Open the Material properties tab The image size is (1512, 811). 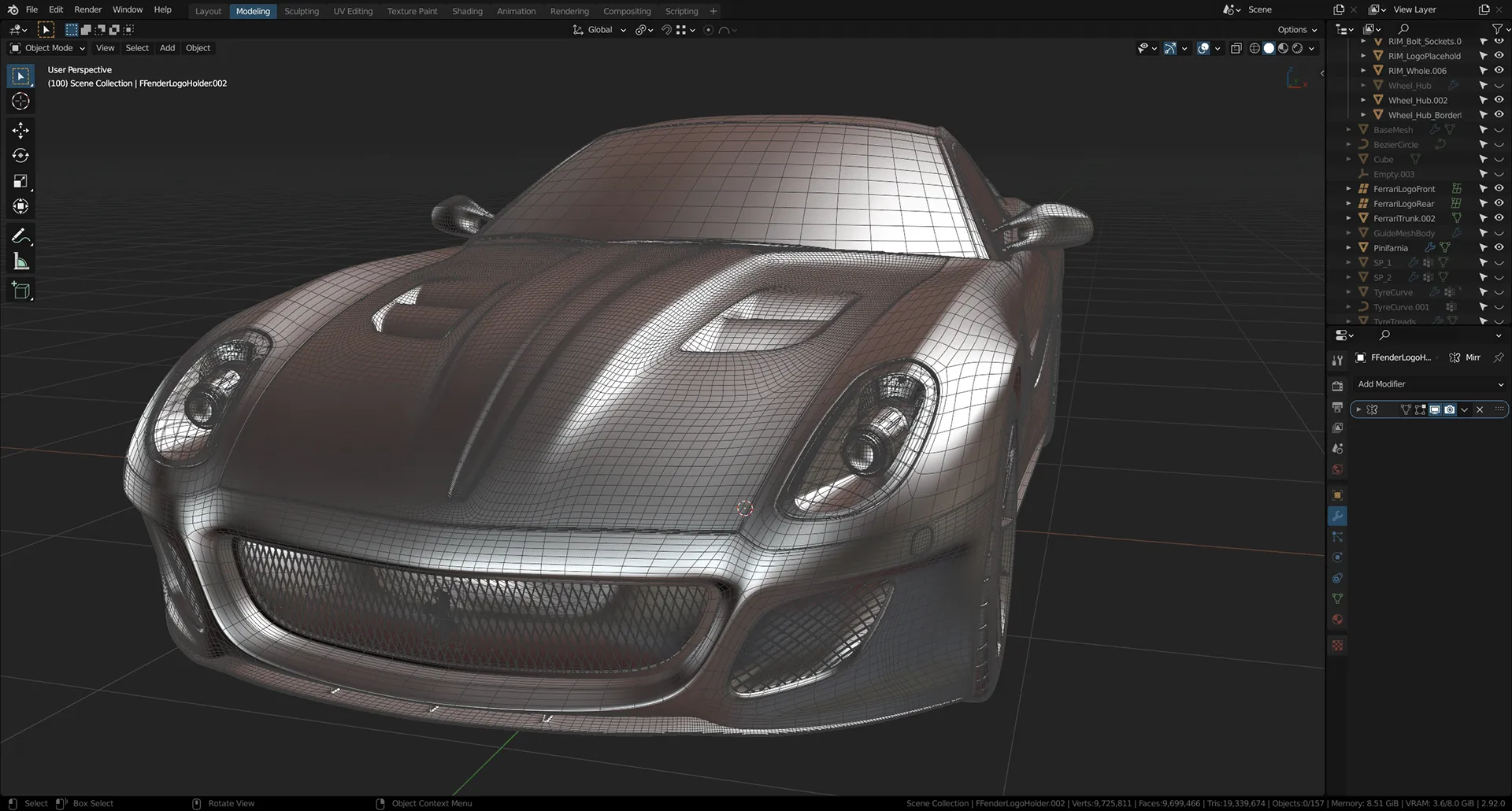(1337, 620)
